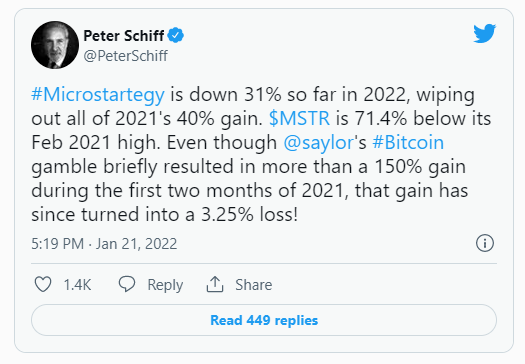Open the @PeterSchiff handle link

click(126, 56)
